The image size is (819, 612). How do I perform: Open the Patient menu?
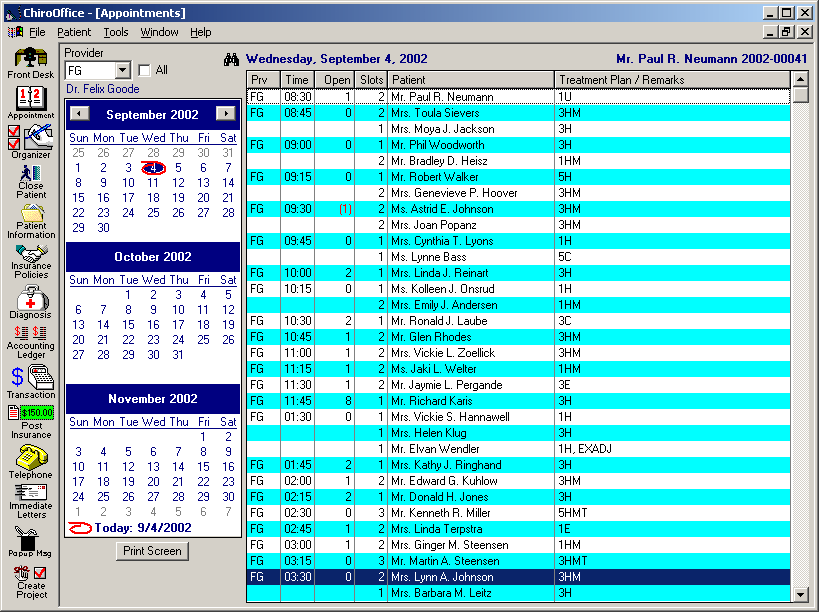tap(74, 32)
